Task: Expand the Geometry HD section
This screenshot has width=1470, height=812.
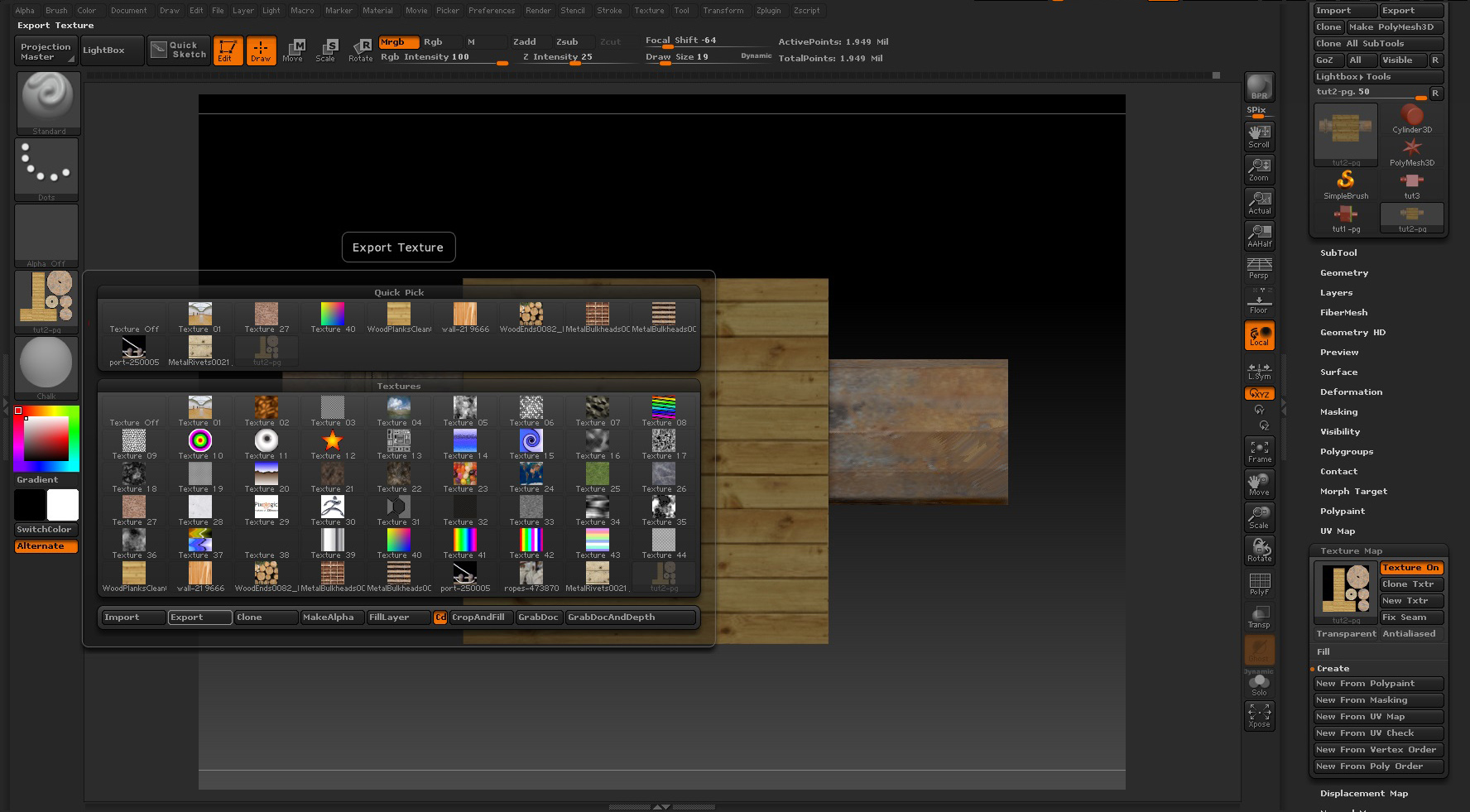Action: 1352,333
